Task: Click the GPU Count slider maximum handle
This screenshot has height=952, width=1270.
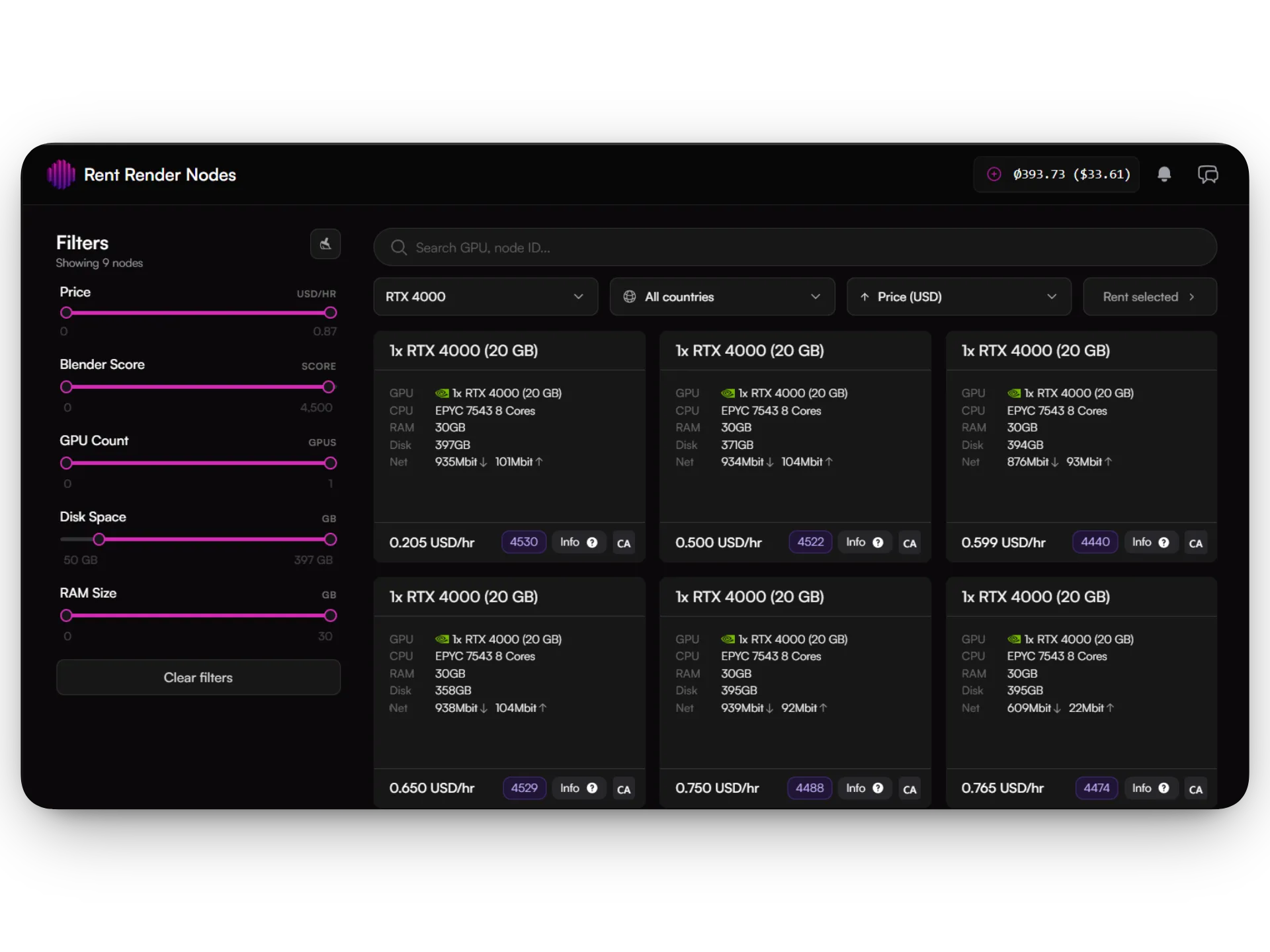Action: click(331, 463)
